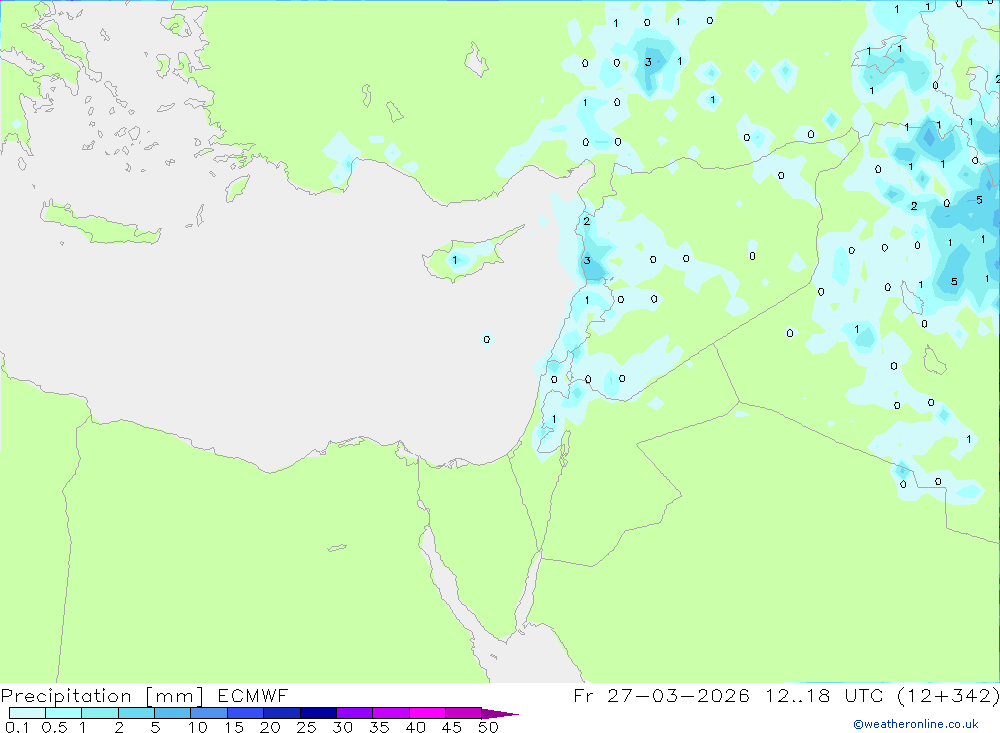
Task: Click the precipitation value '1' on Cyprus
Action: click(x=455, y=260)
